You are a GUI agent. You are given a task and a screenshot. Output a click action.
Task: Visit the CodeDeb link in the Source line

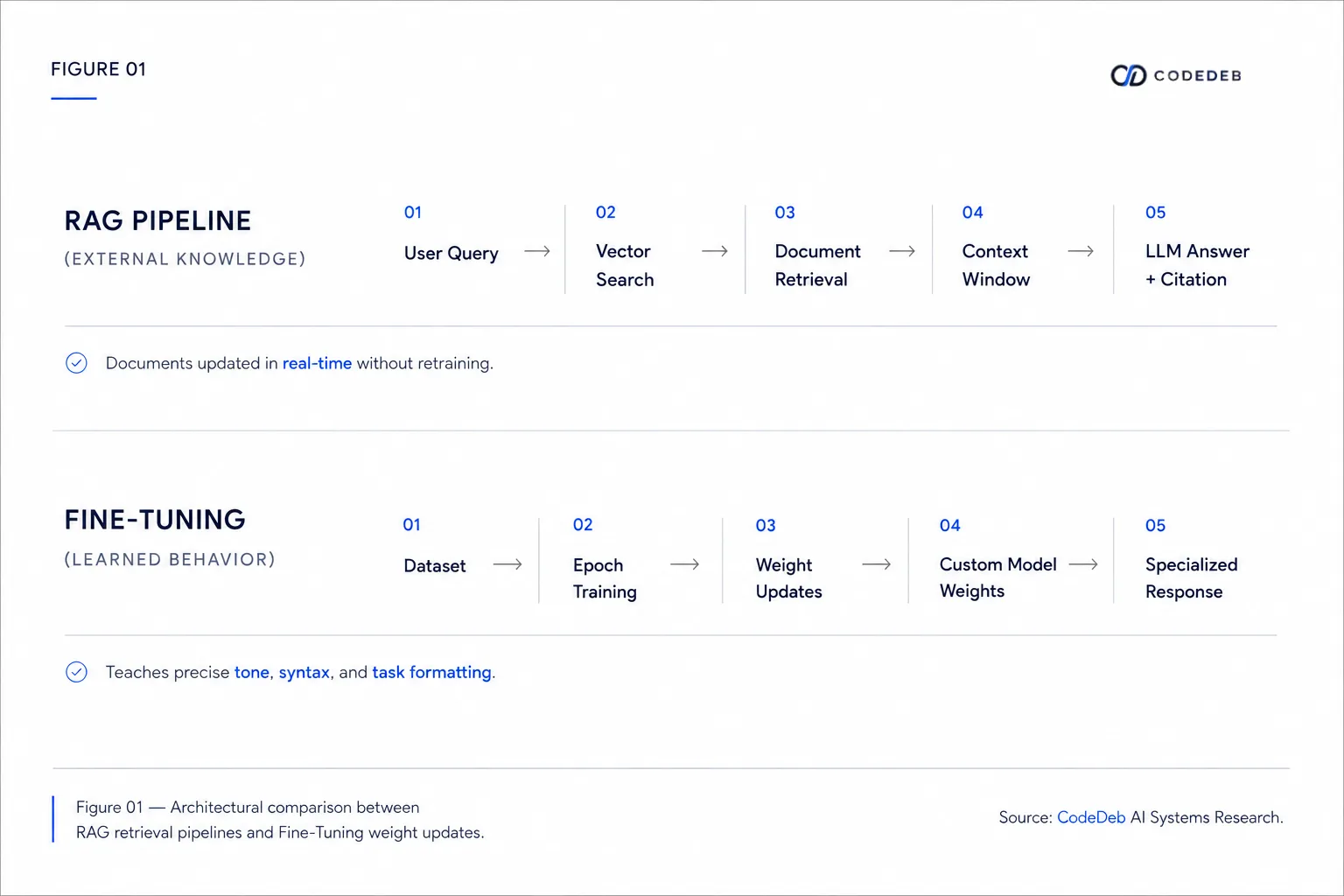pos(1091,817)
